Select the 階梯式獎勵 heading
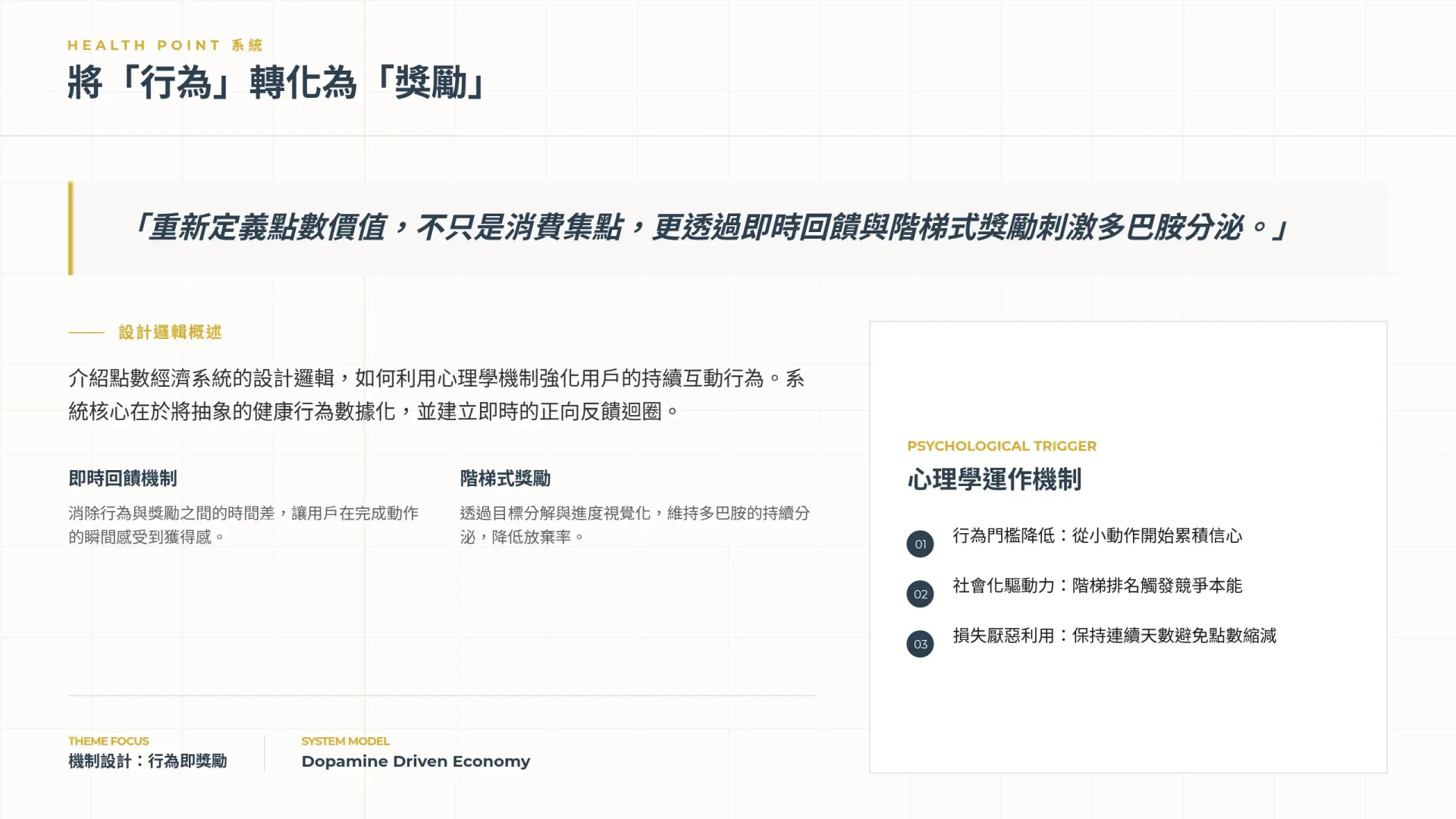Screen dimensions: 1456x819 [505, 479]
